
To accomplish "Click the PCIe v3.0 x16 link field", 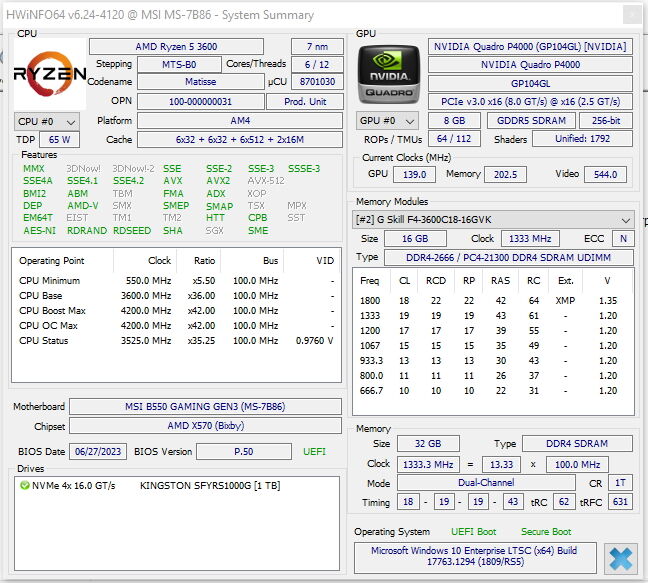I will (x=530, y=102).
